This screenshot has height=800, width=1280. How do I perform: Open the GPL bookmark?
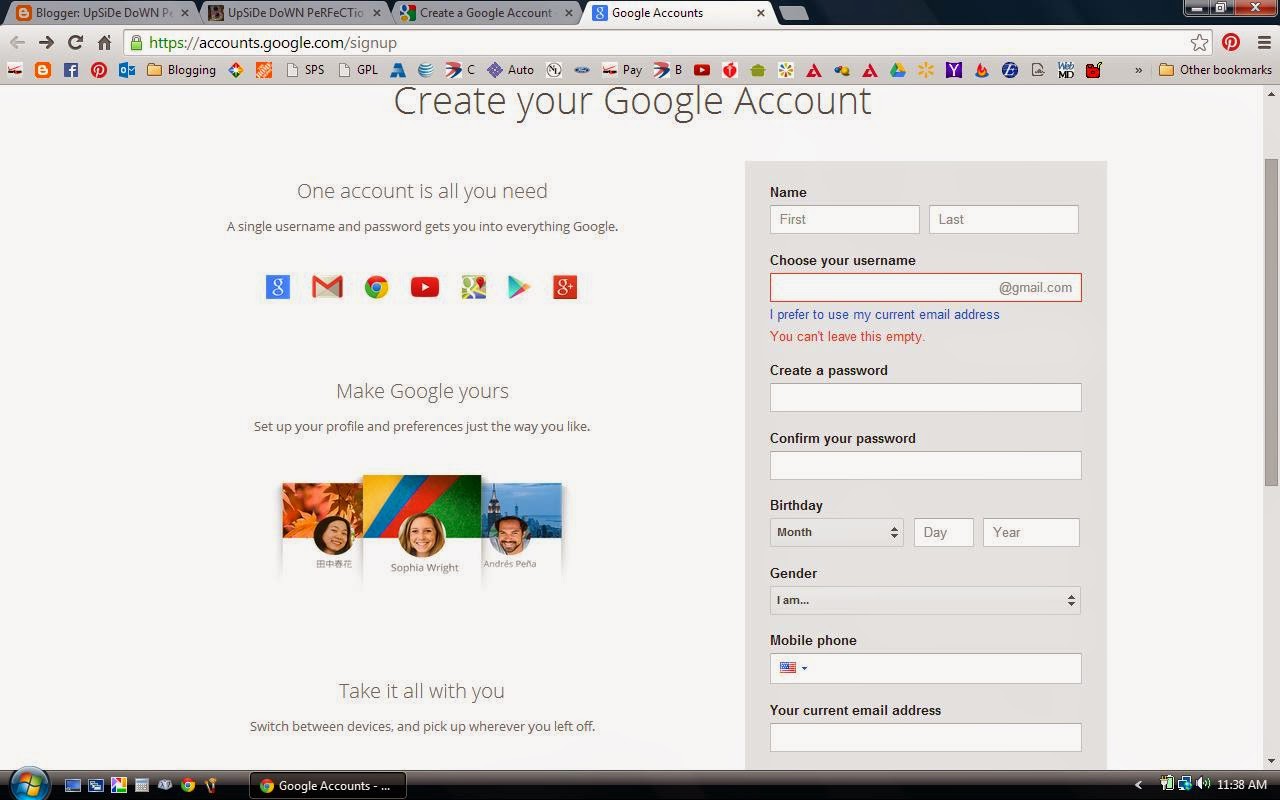click(357, 70)
